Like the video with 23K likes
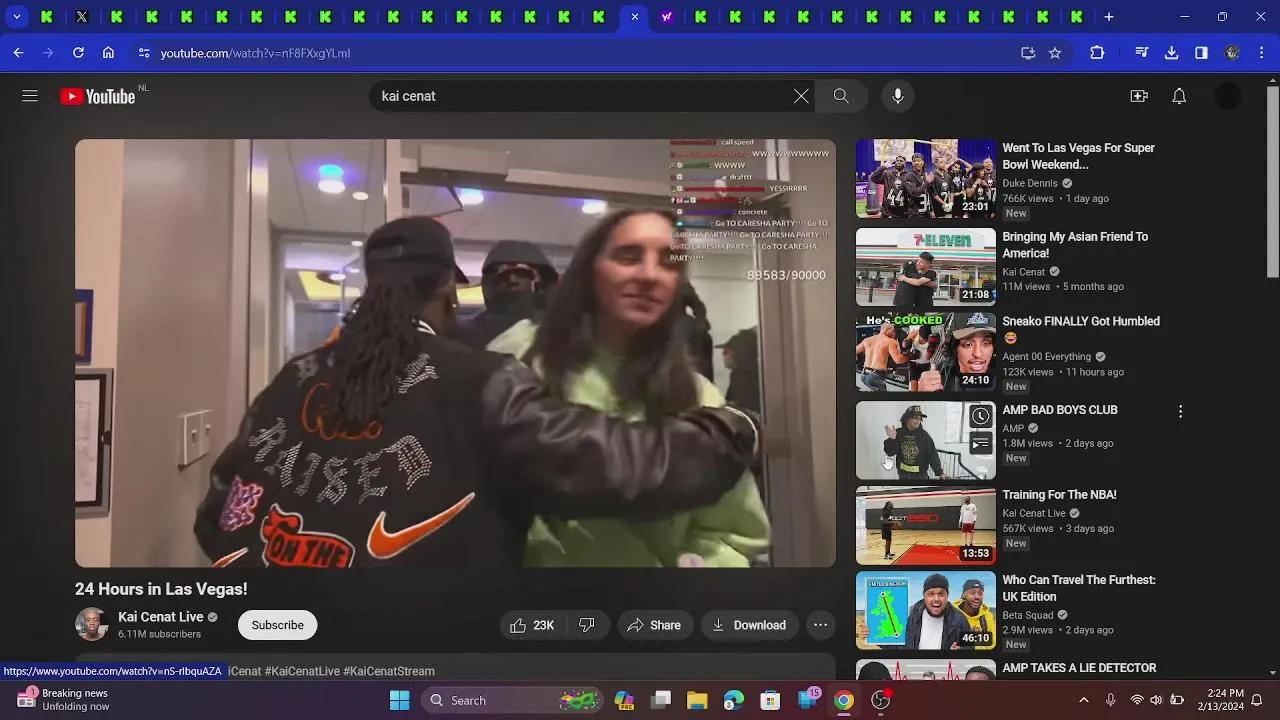Screen dimensions: 1280x720 (533, 625)
